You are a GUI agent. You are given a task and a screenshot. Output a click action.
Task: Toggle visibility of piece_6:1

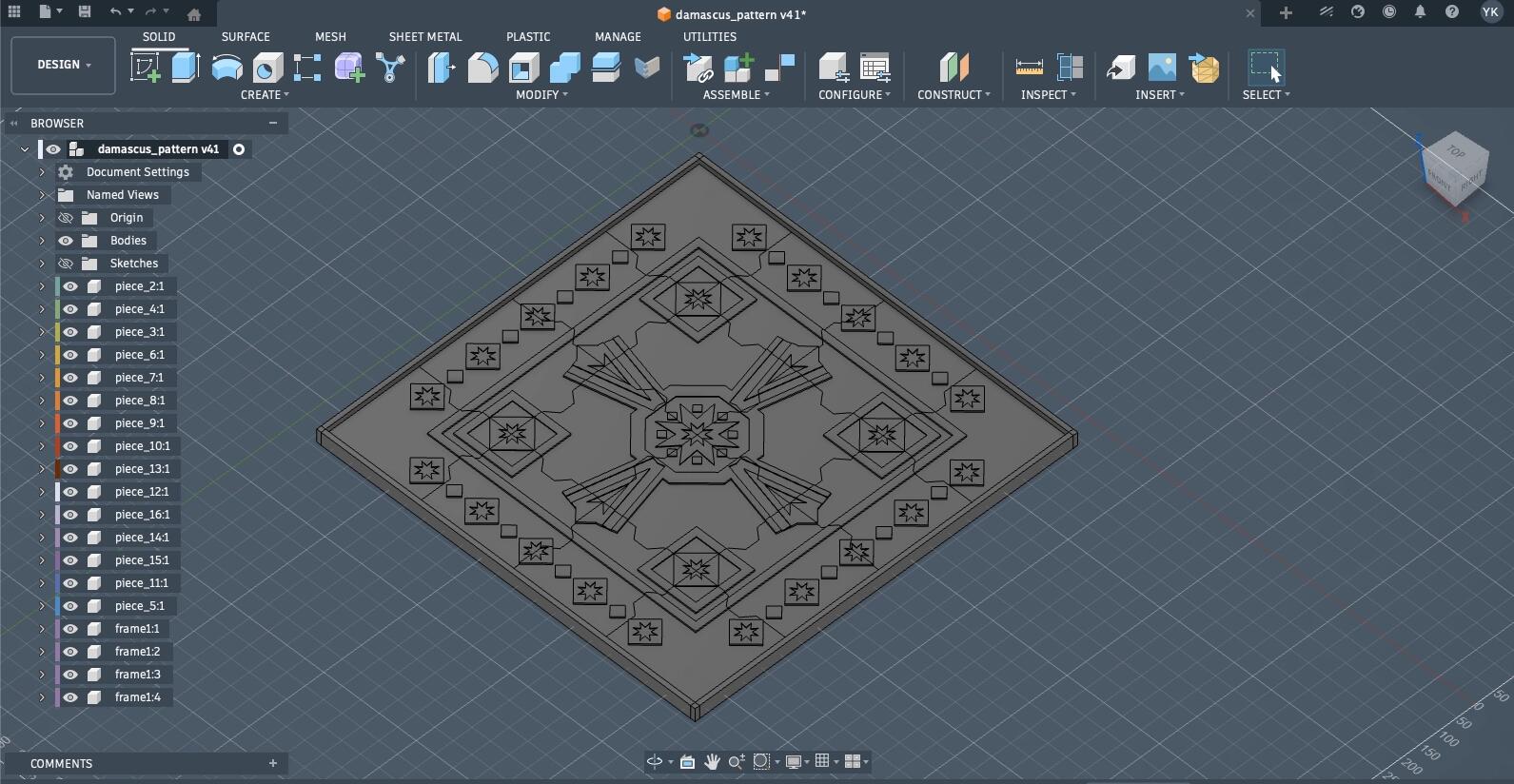pos(70,355)
